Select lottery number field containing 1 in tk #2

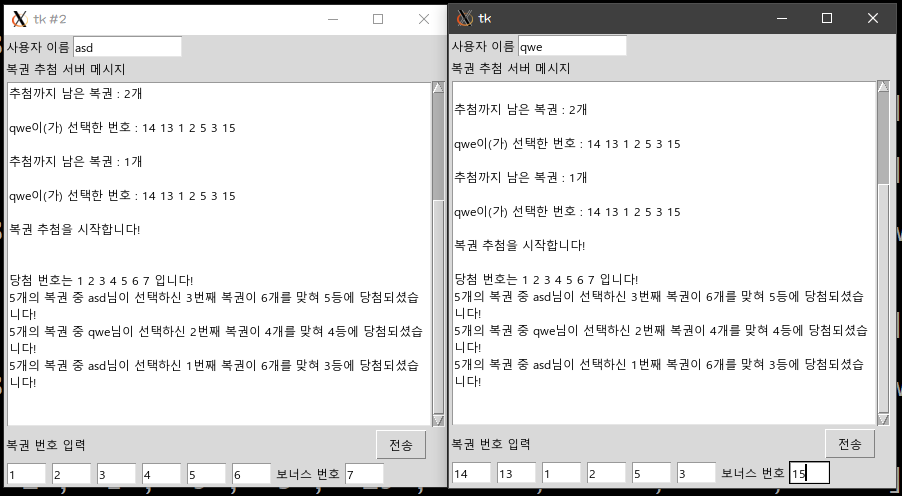click(26, 475)
